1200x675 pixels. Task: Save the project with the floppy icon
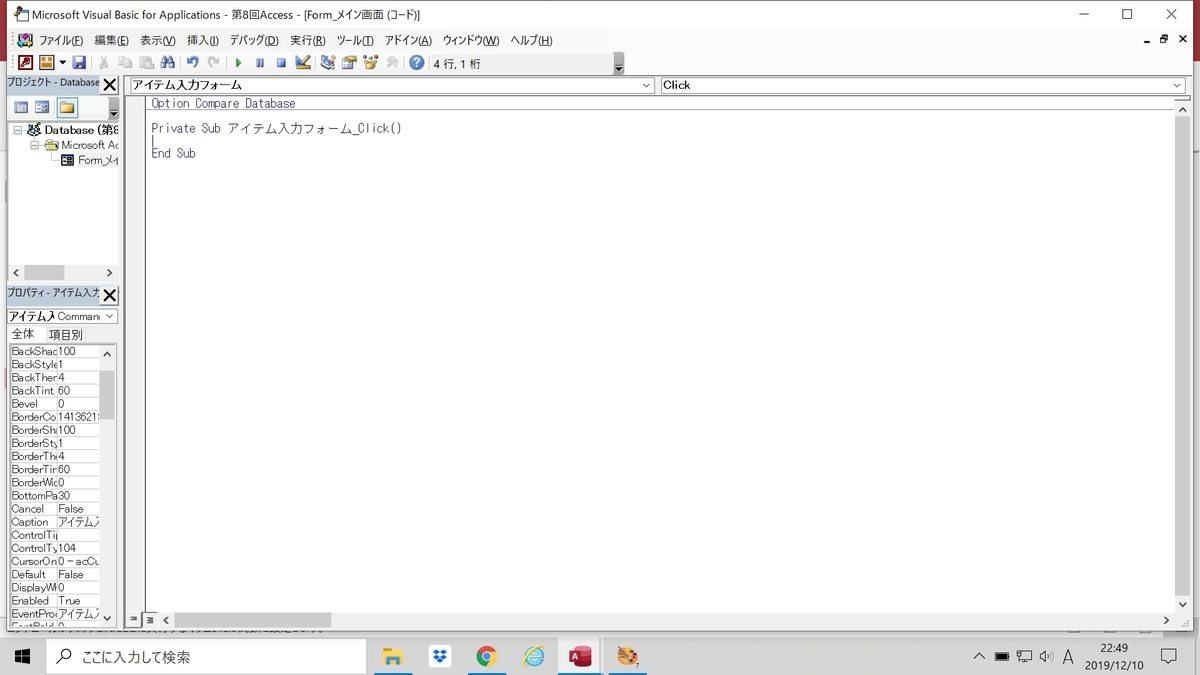click(x=79, y=63)
